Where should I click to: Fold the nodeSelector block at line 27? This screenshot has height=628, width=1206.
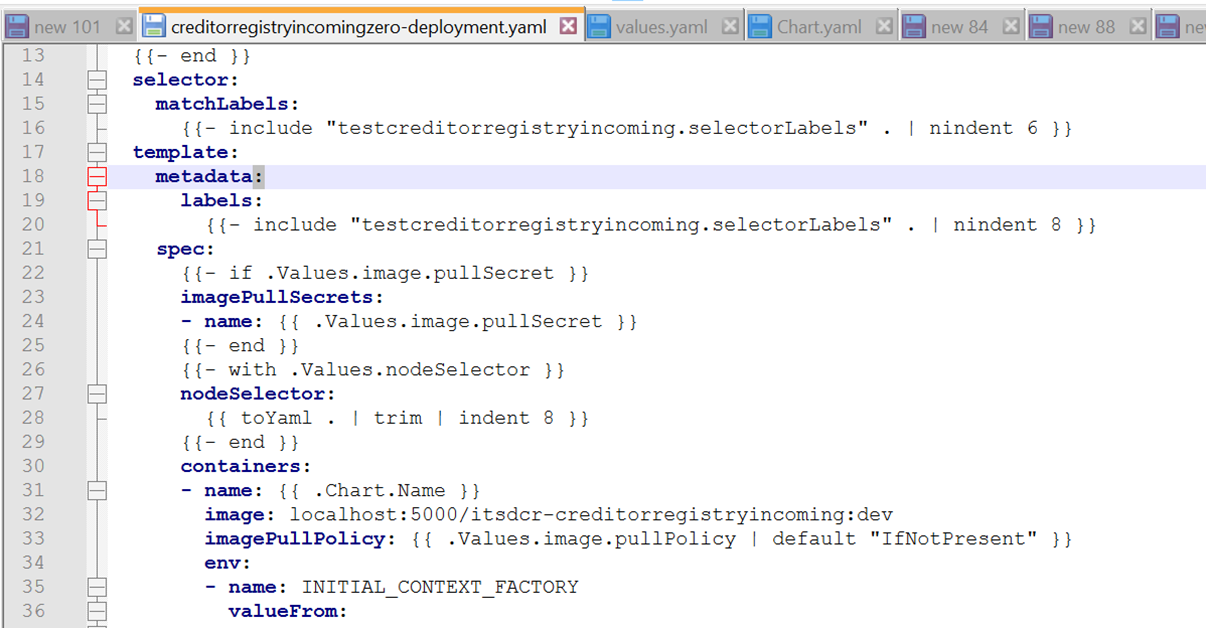[96, 394]
